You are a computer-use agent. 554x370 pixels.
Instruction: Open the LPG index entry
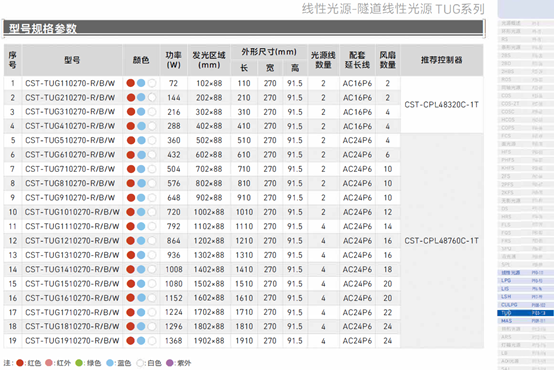525,281
